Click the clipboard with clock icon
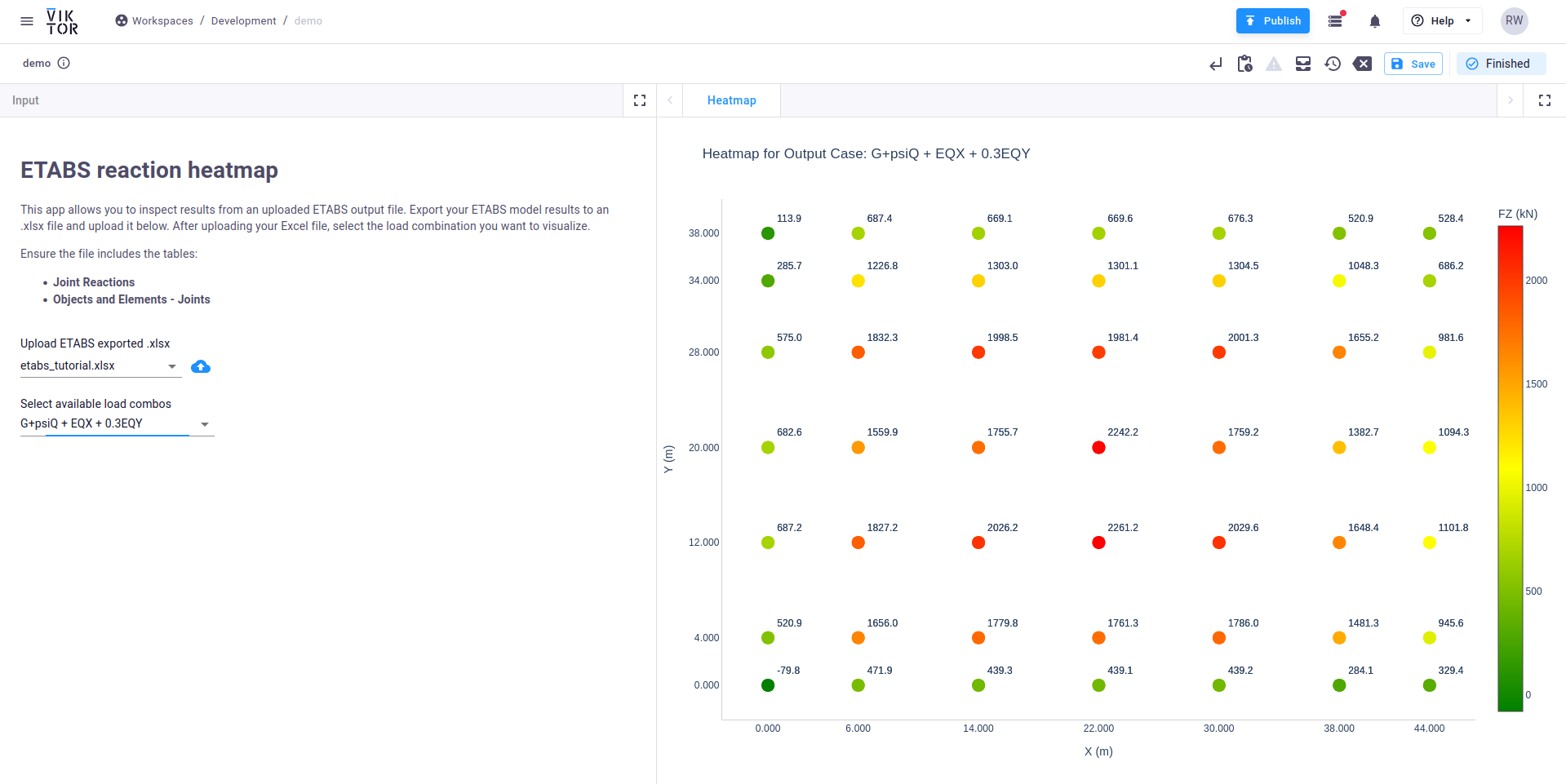1566x784 pixels. coord(1244,64)
